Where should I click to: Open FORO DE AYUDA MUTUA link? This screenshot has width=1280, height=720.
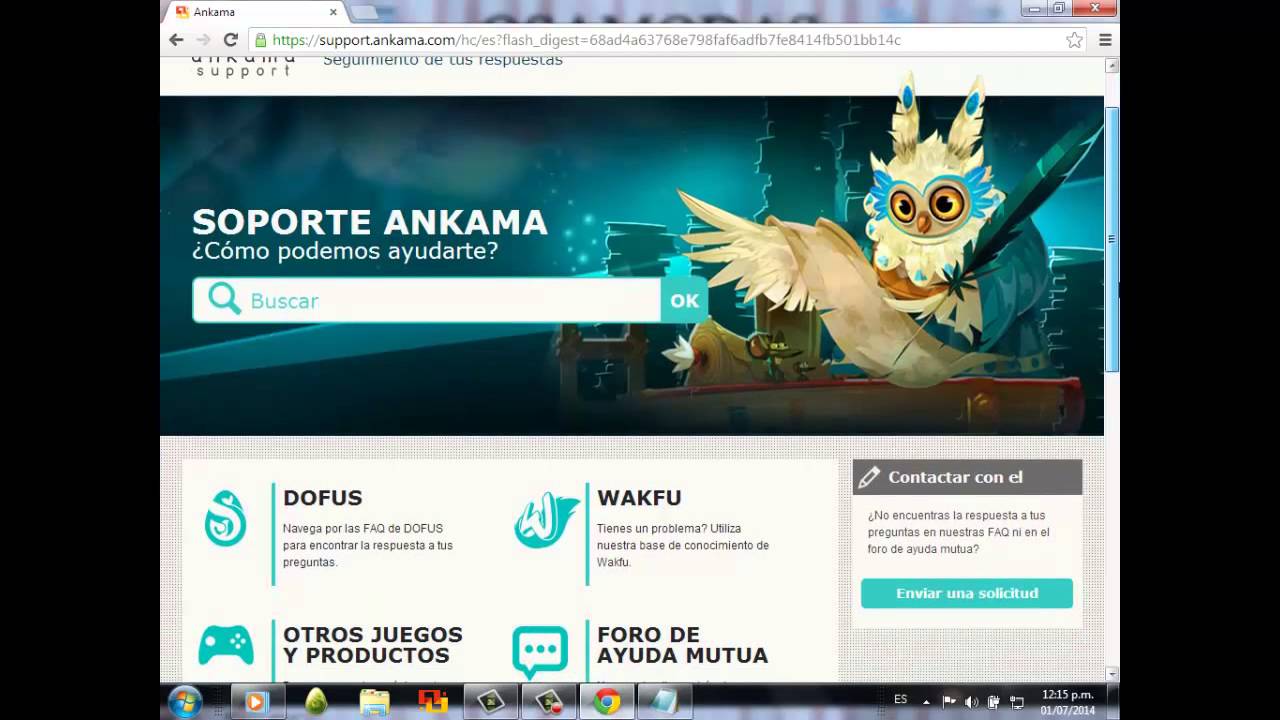[x=682, y=645]
